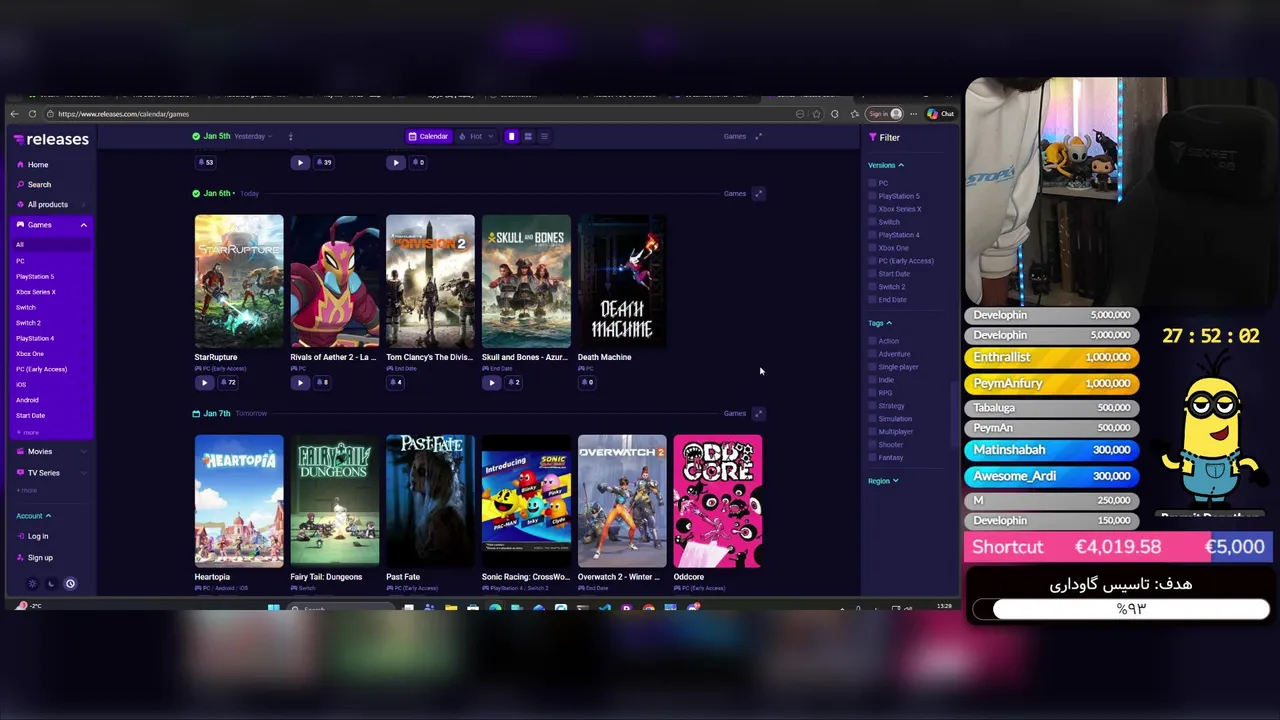Image resolution: width=1280 pixels, height=720 pixels.
Task: Go back using the browser back arrow
Action: click(x=16, y=114)
